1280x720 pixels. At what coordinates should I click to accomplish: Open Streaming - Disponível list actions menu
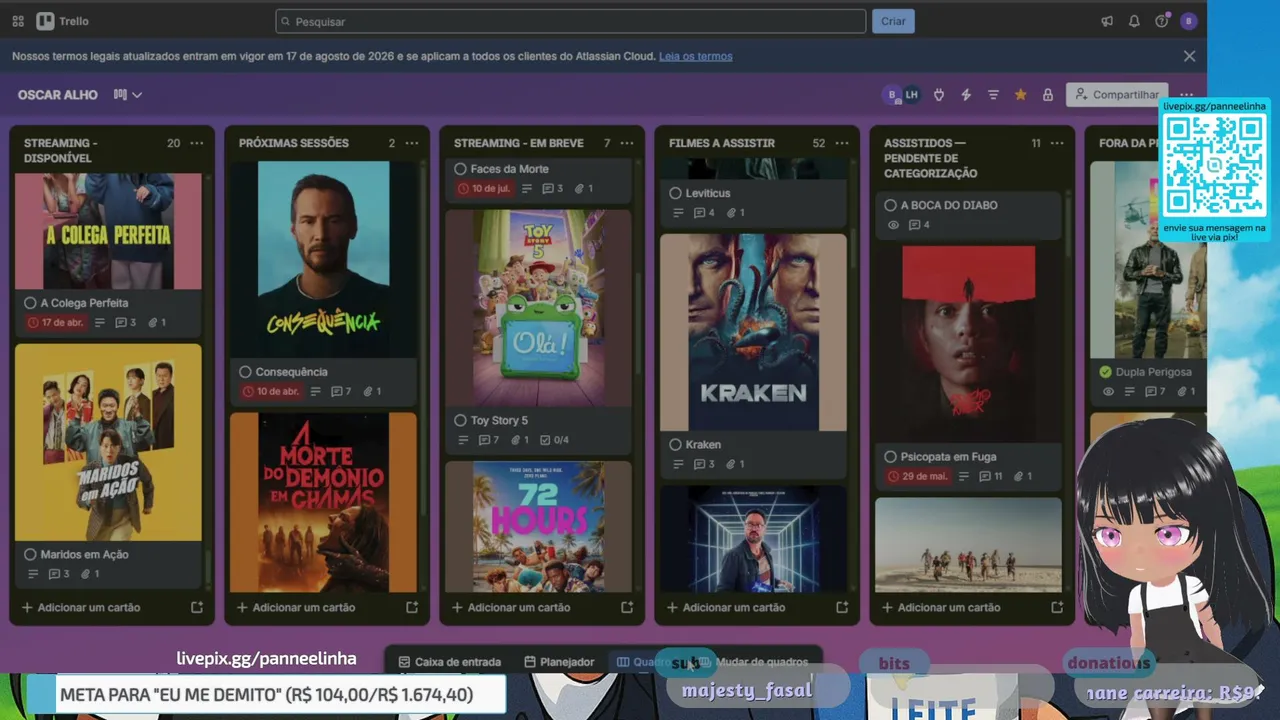(x=197, y=143)
